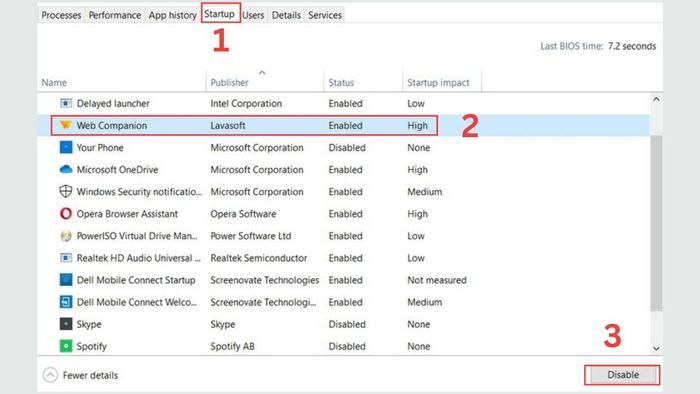This screenshot has width=700, height=394.
Task: Click the Dell Mobile Connect Startup icon
Action: (x=66, y=280)
